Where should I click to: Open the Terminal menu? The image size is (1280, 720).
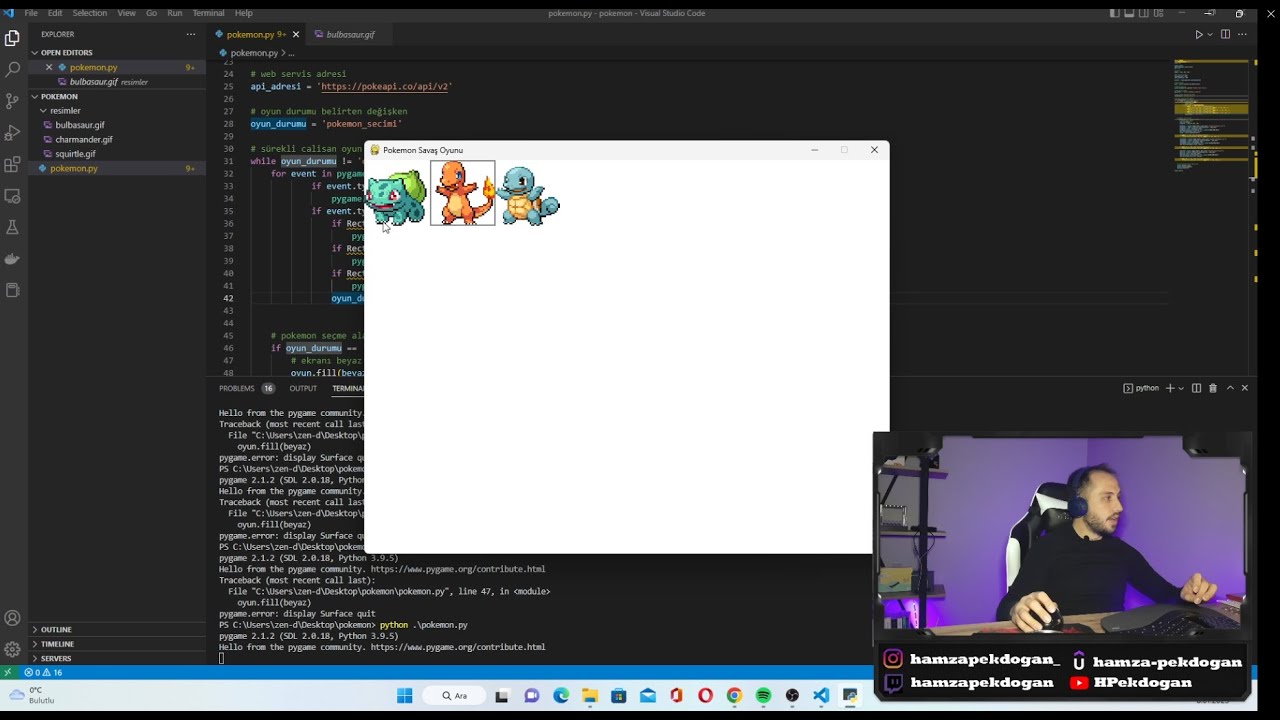[x=208, y=13]
